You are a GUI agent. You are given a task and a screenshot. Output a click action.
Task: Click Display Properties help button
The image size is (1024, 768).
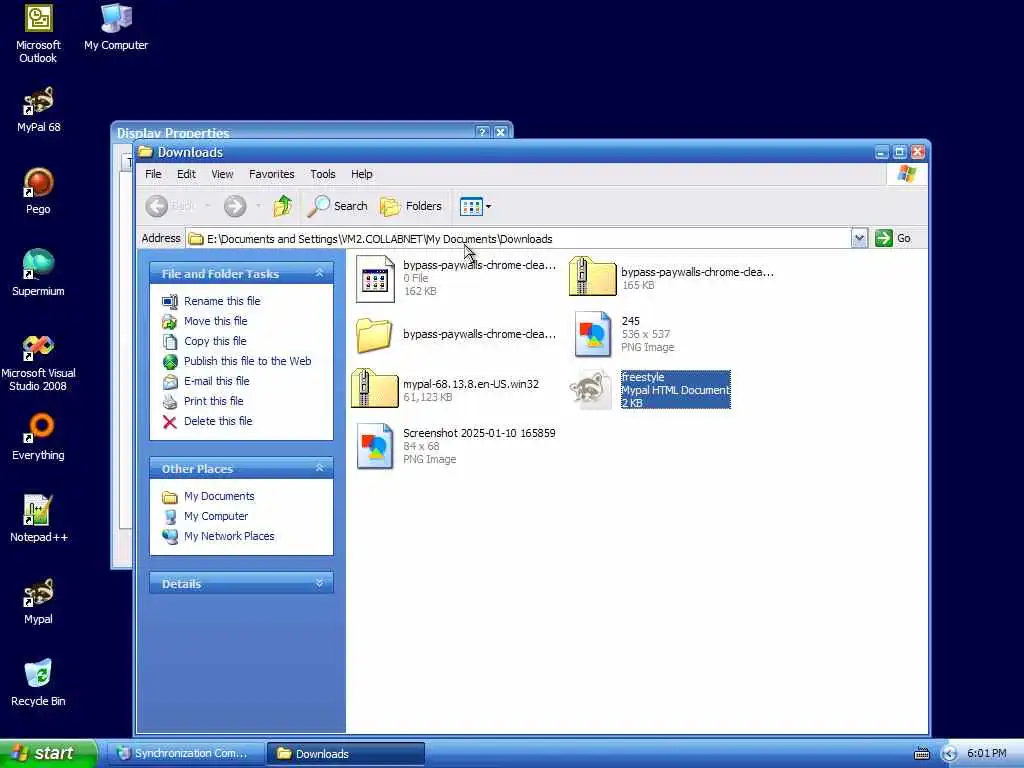[482, 132]
